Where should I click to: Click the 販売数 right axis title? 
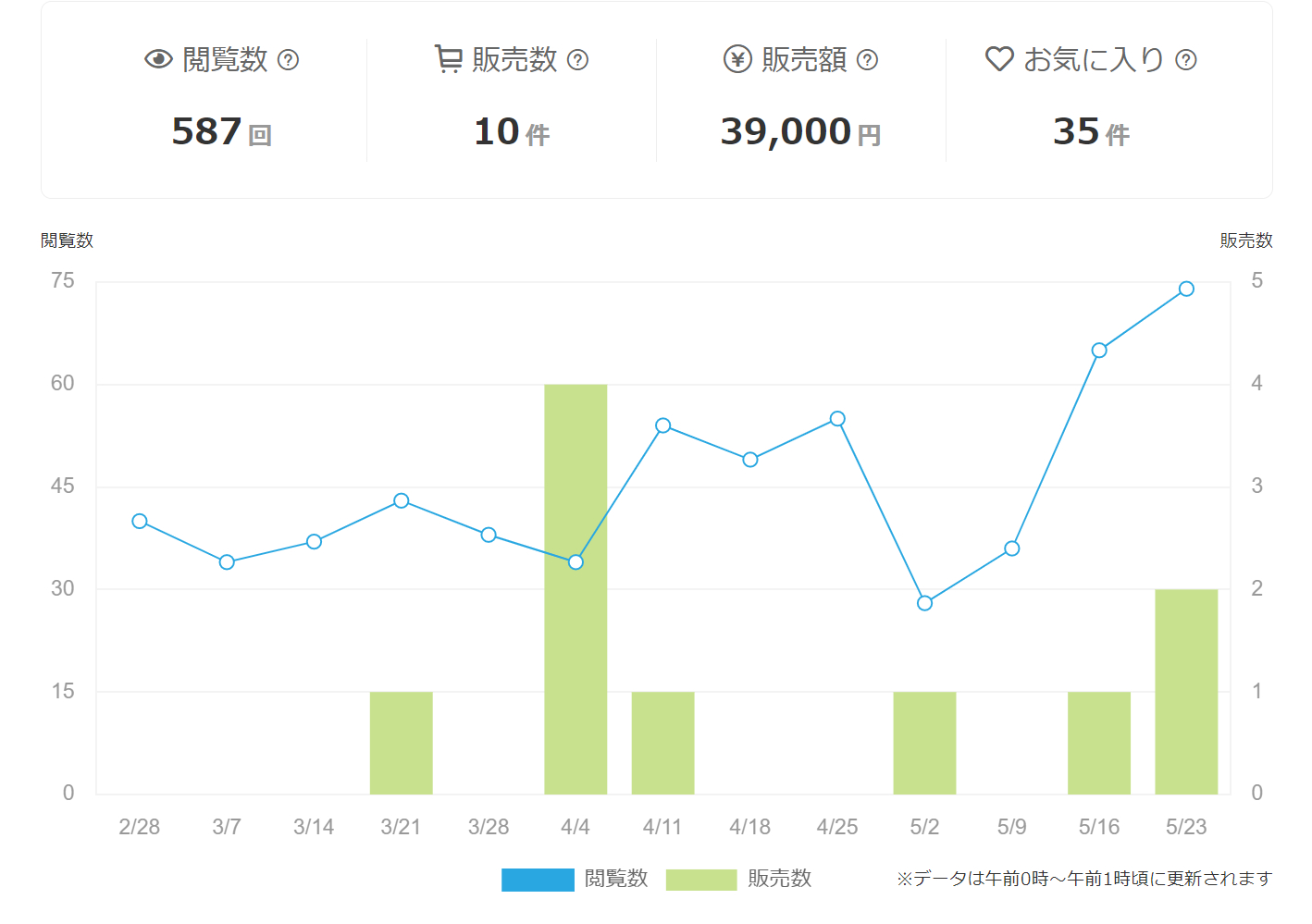tap(1246, 240)
